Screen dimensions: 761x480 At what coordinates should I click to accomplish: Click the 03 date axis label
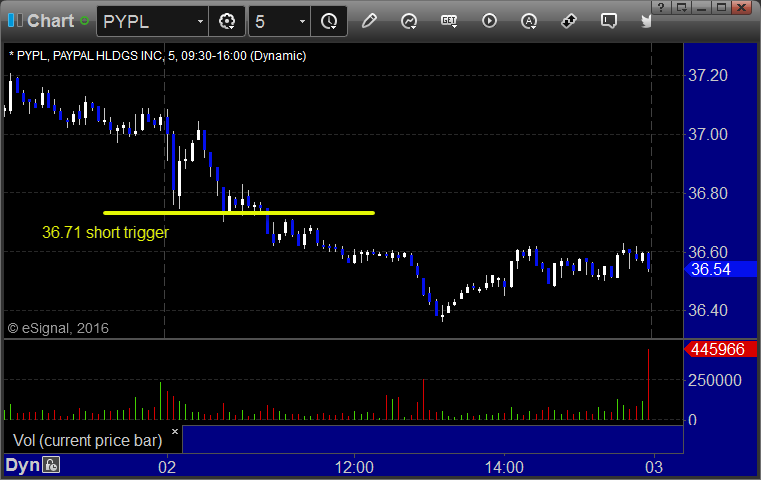(x=654, y=467)
